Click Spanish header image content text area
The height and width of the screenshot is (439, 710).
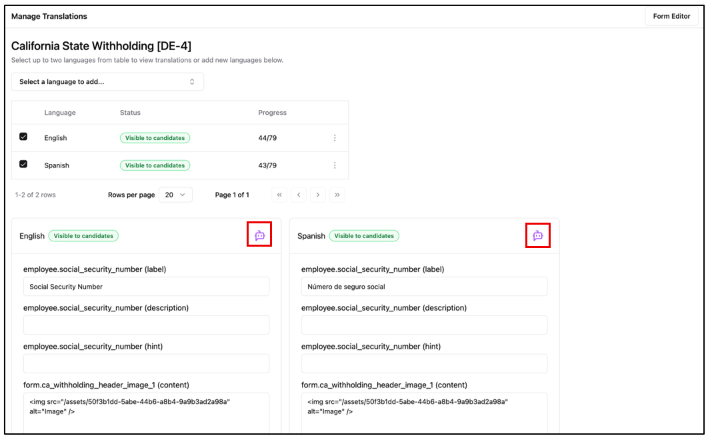[x=424, y=412]
